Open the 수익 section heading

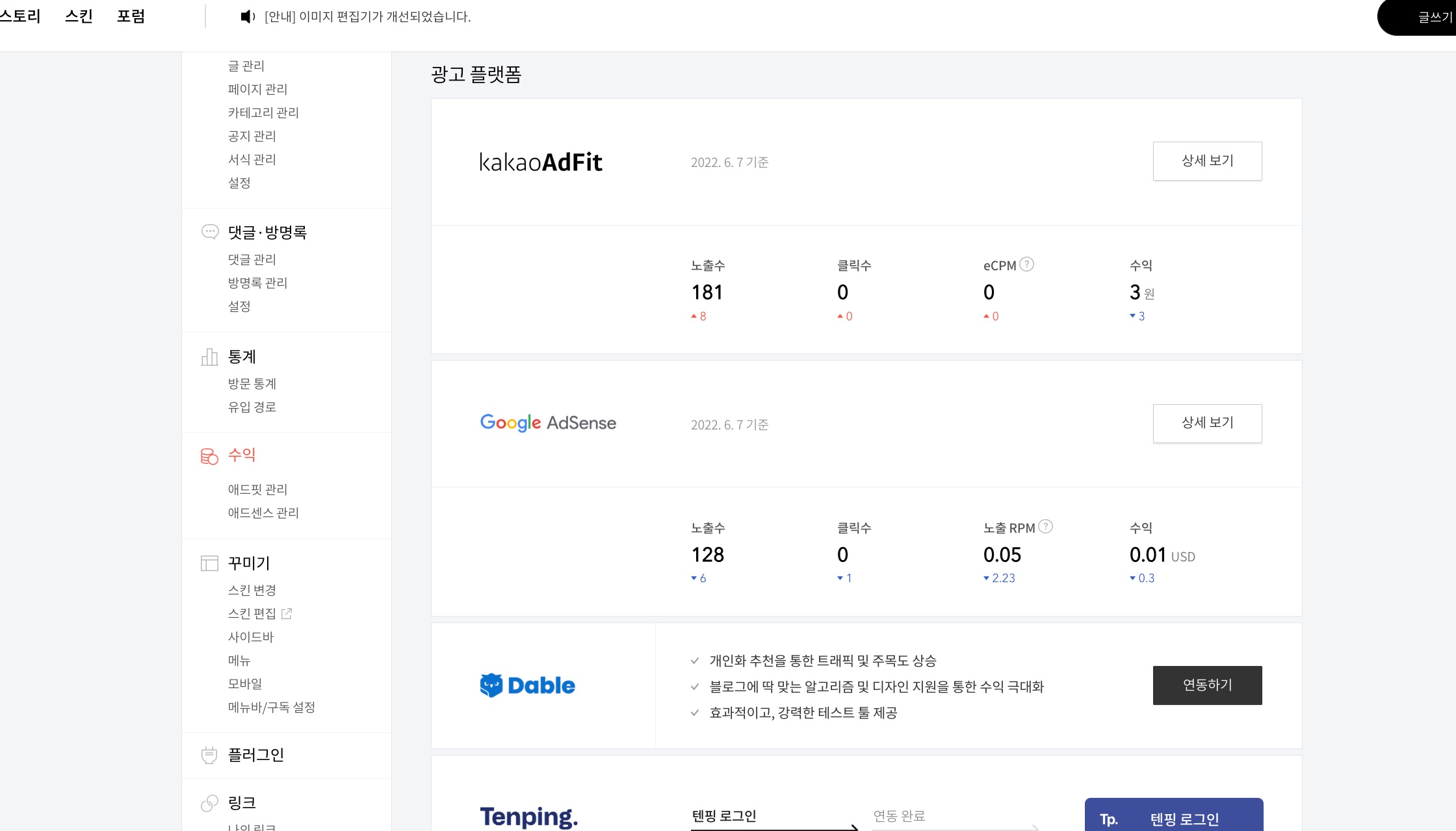[x=242, y=455]
